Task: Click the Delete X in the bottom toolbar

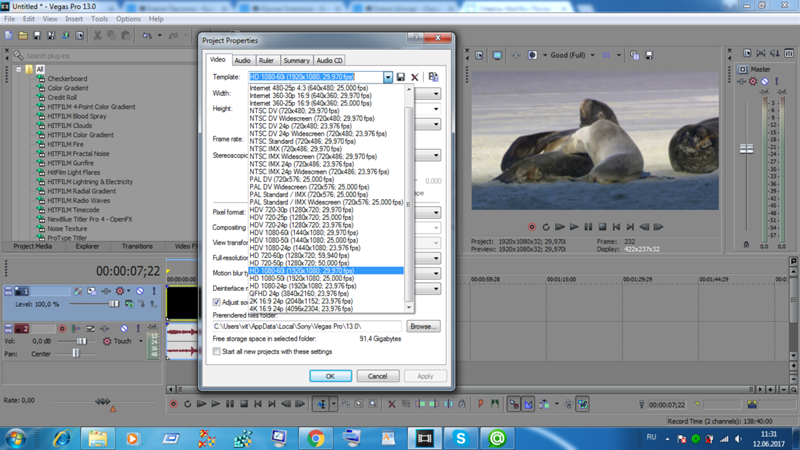Action: click(392, 404)
